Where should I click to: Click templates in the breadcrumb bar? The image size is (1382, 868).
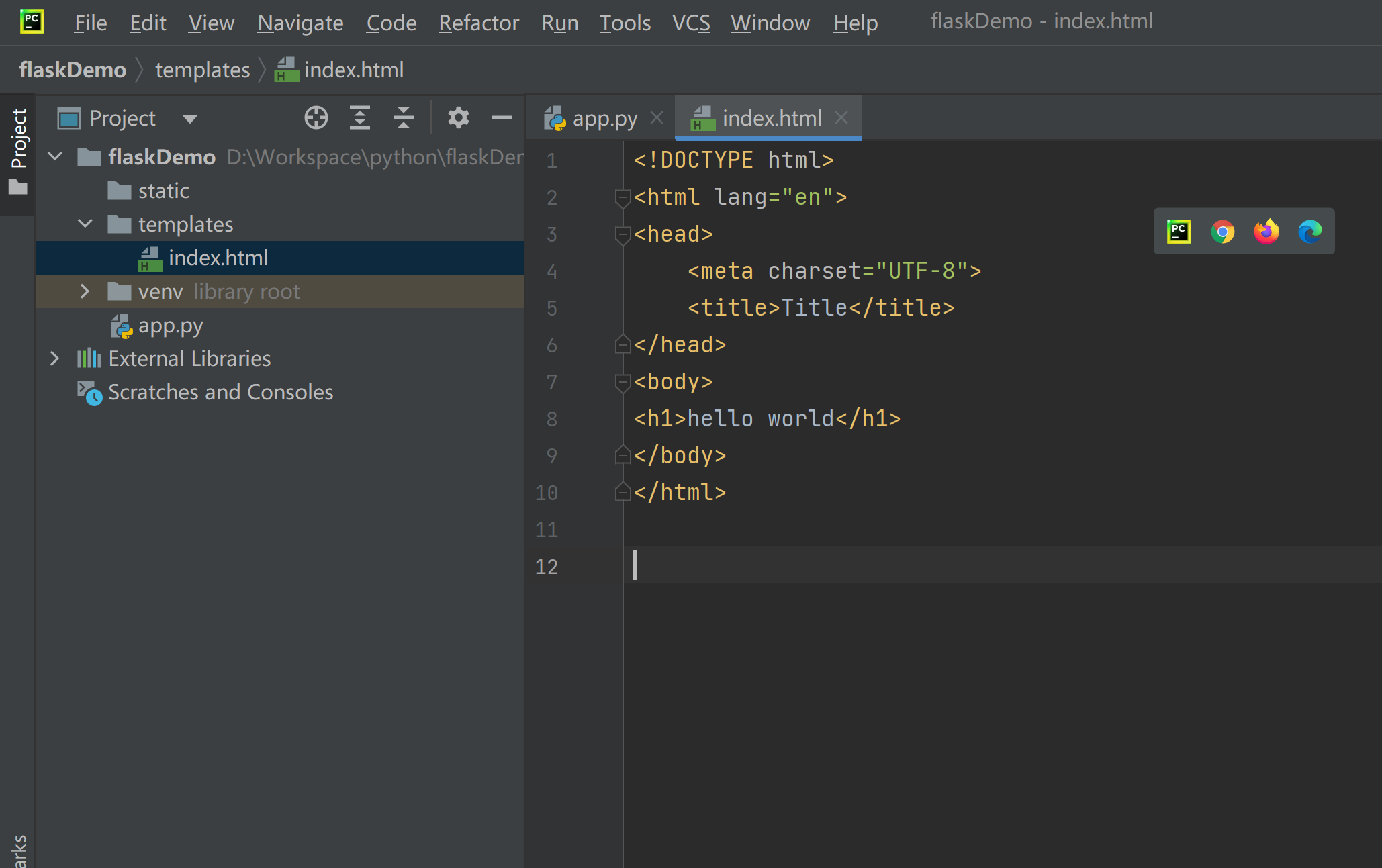(202, 70)
